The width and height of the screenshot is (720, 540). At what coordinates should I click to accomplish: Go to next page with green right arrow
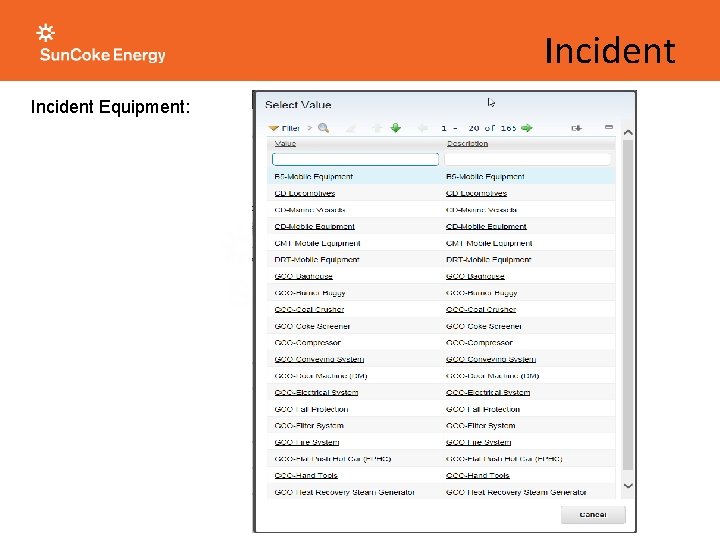click(x=527, y=128)
